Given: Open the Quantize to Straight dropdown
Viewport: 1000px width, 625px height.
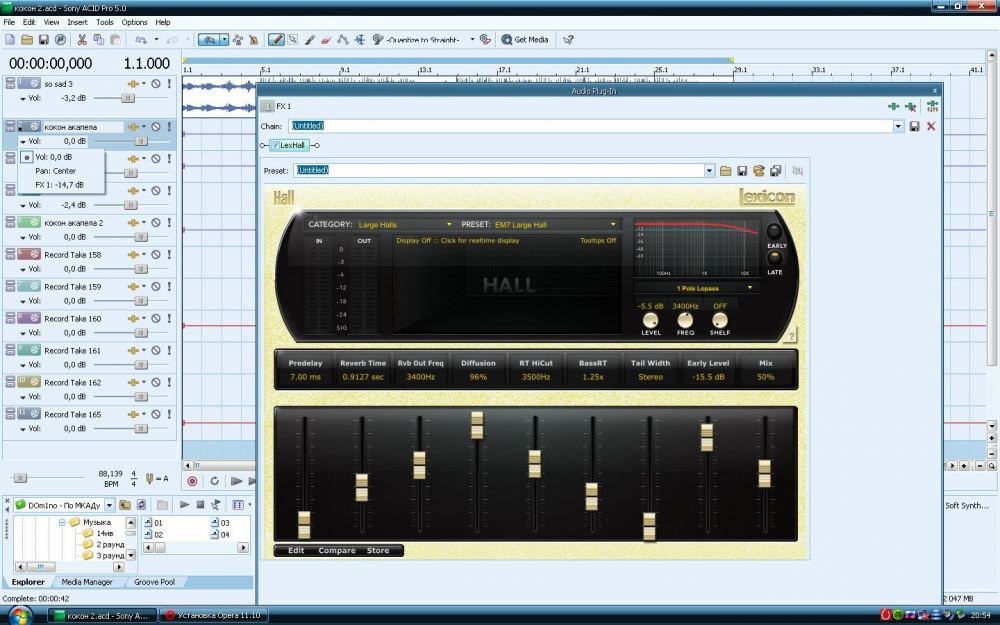Looking at the screenshot, I should point(473,40).
